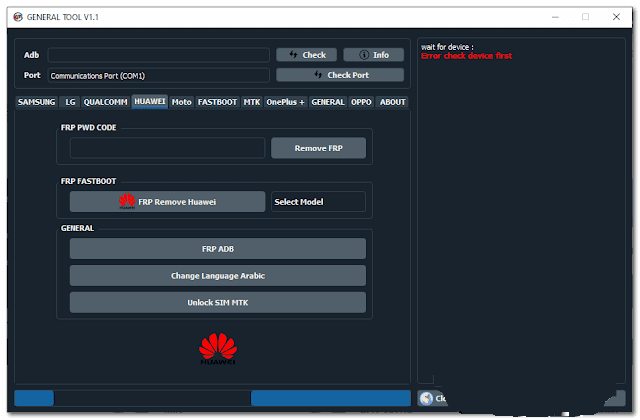Click the Check Port button
This screenshot has width=640, height=420.
click(x=340, y=75)
